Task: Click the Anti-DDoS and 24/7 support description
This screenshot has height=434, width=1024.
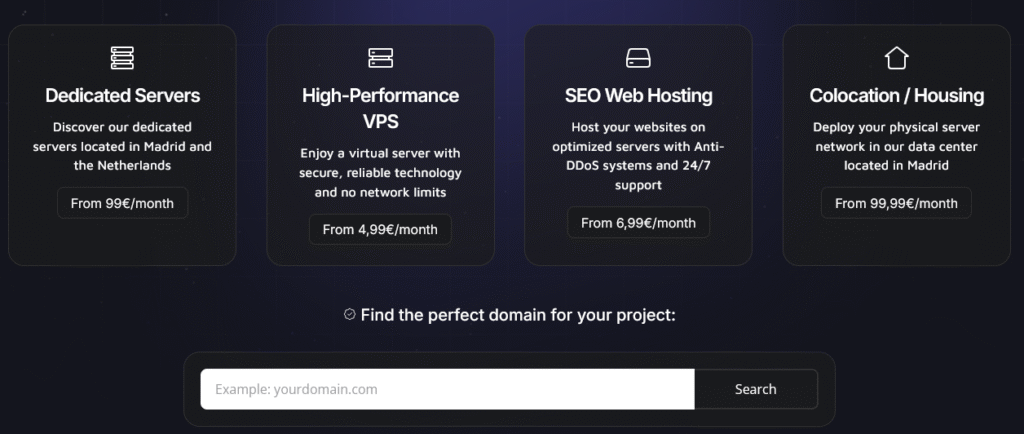Action: click(x=638, y=156)
